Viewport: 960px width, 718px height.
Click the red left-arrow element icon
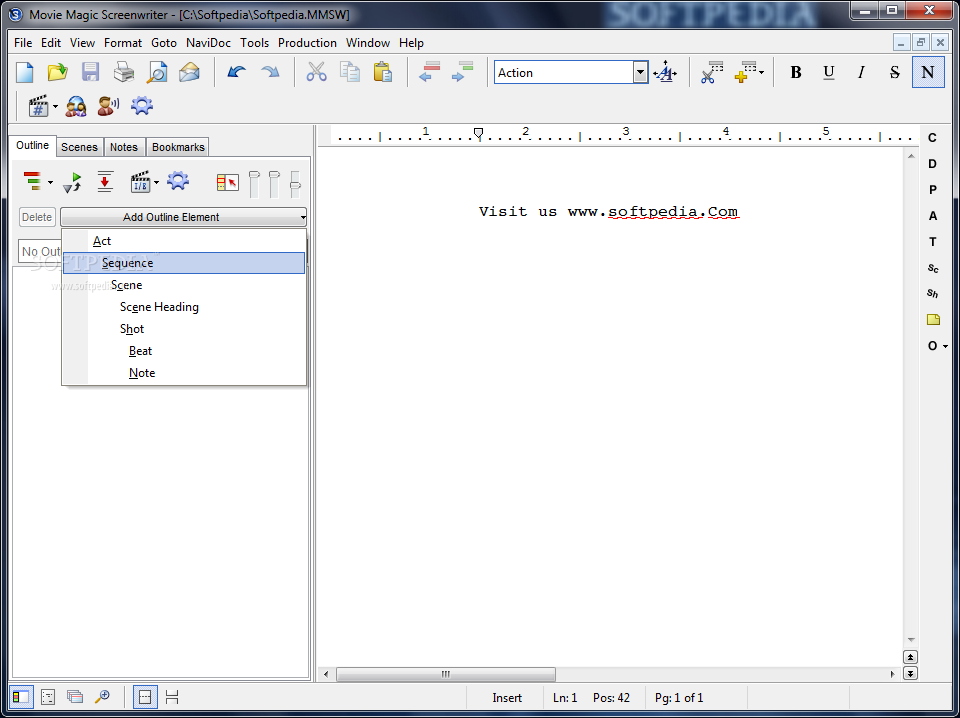(x=430, y=72)
